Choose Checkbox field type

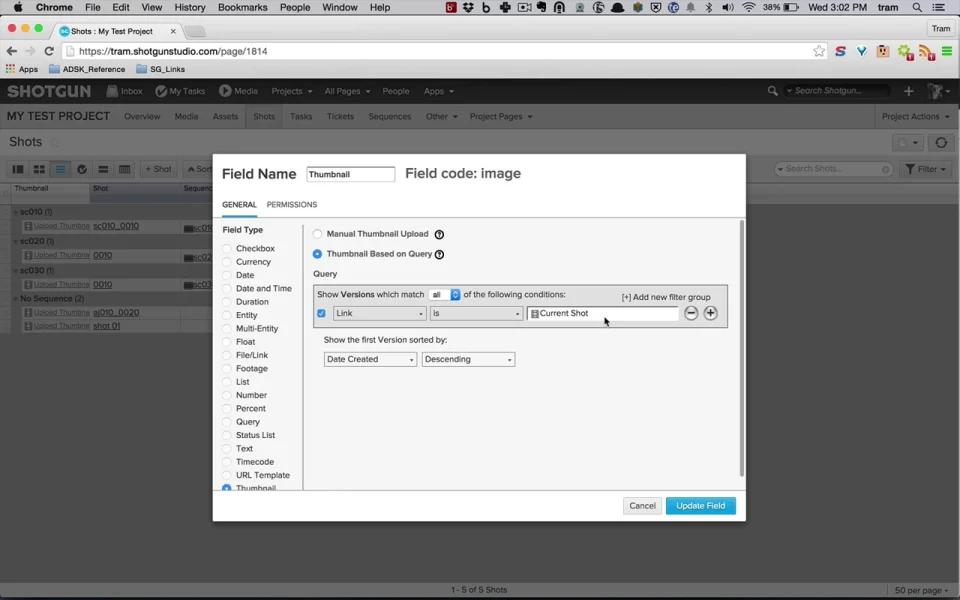227,248
